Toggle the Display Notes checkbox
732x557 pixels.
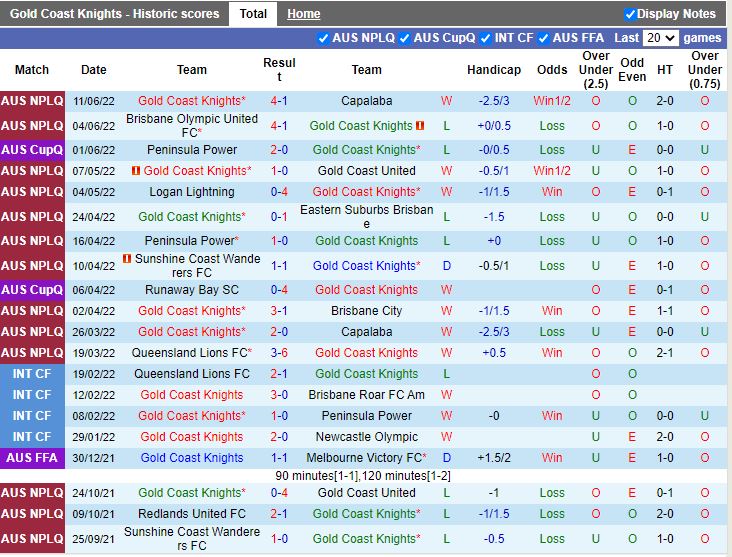click(630, 14)
